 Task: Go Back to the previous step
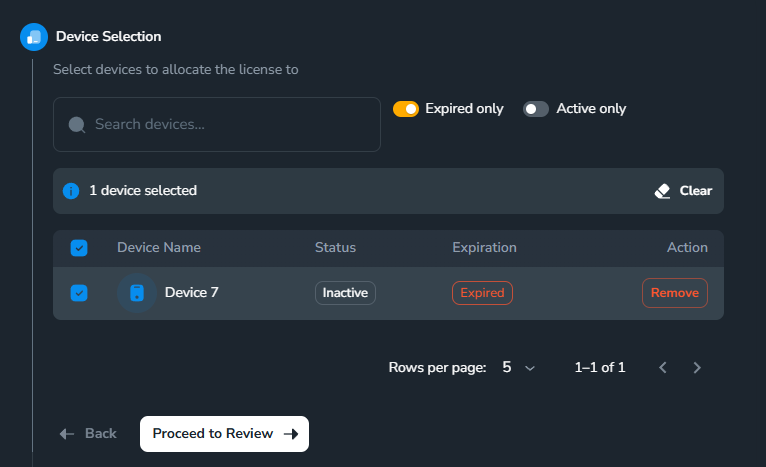[88, 434]
